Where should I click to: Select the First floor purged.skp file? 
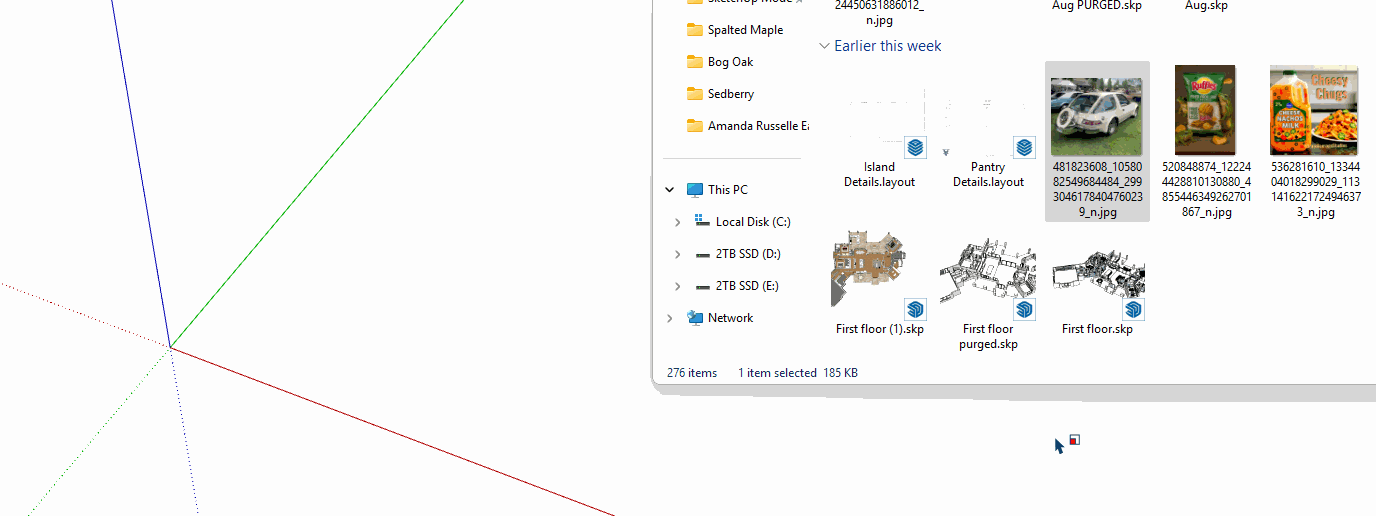(988, 294)
